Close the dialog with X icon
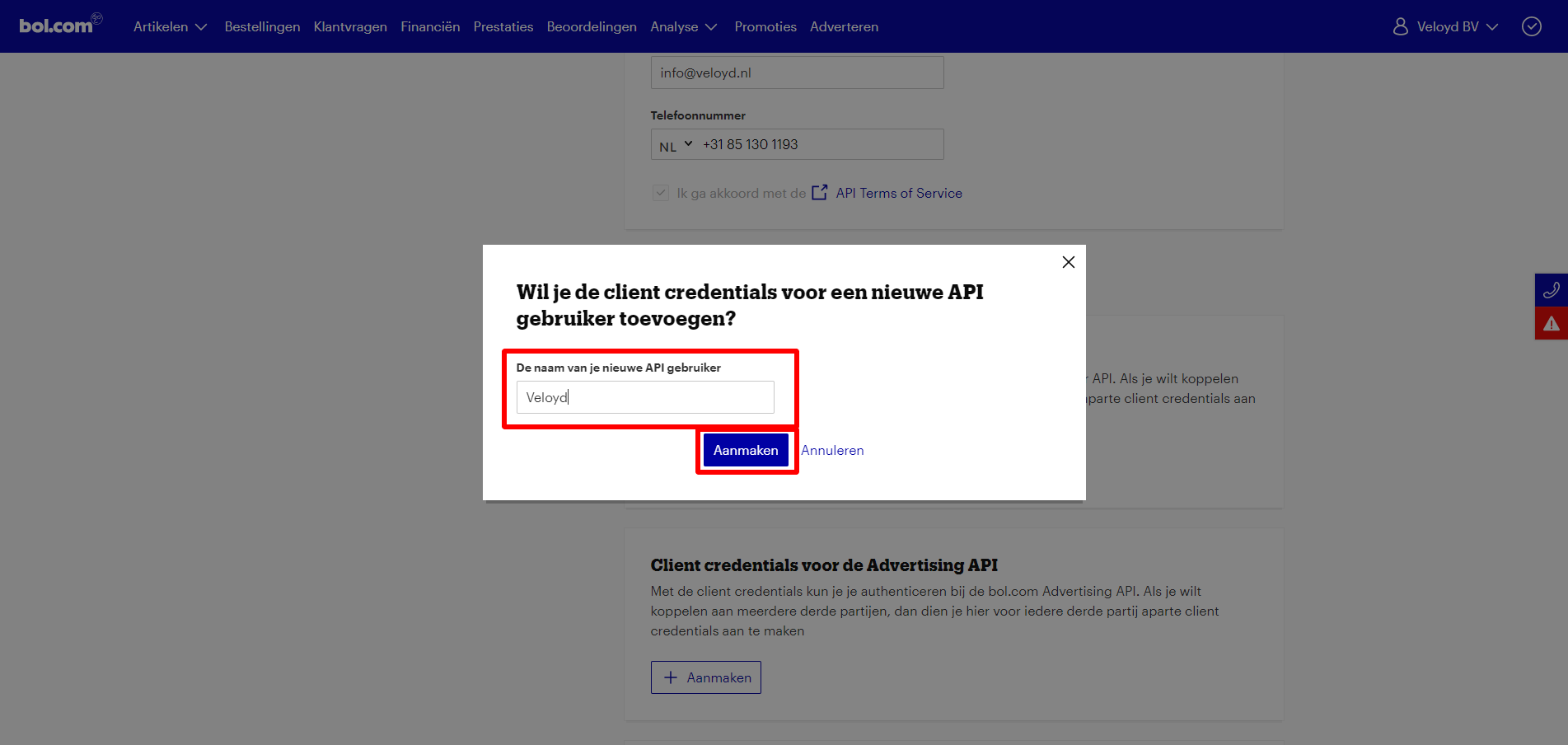The height and width of the screenshot is (745, 1568). pyautogui.click(x=1069, y=262)
